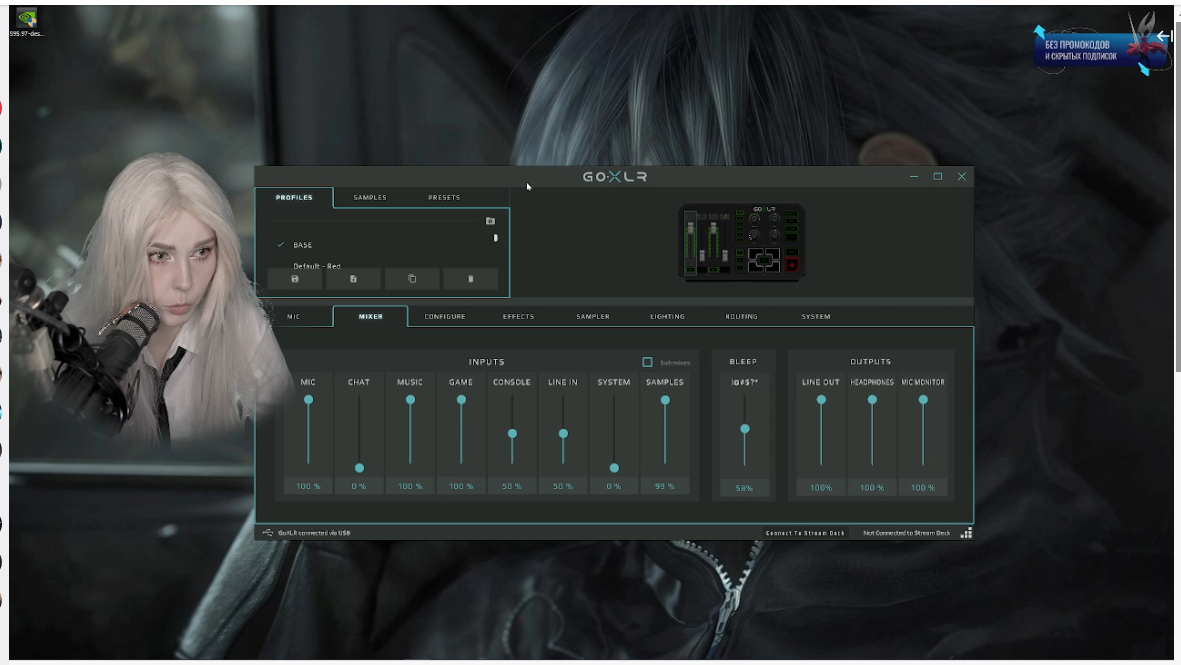The height and width of the screenshot is (665, 1181).
Task: Switch to the Presets tab
Action: tap(444, 197)
